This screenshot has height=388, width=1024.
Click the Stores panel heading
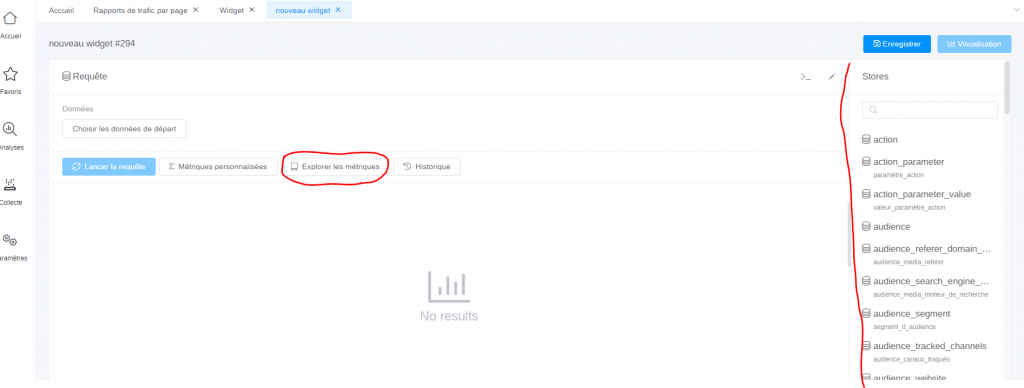[875, 76]
